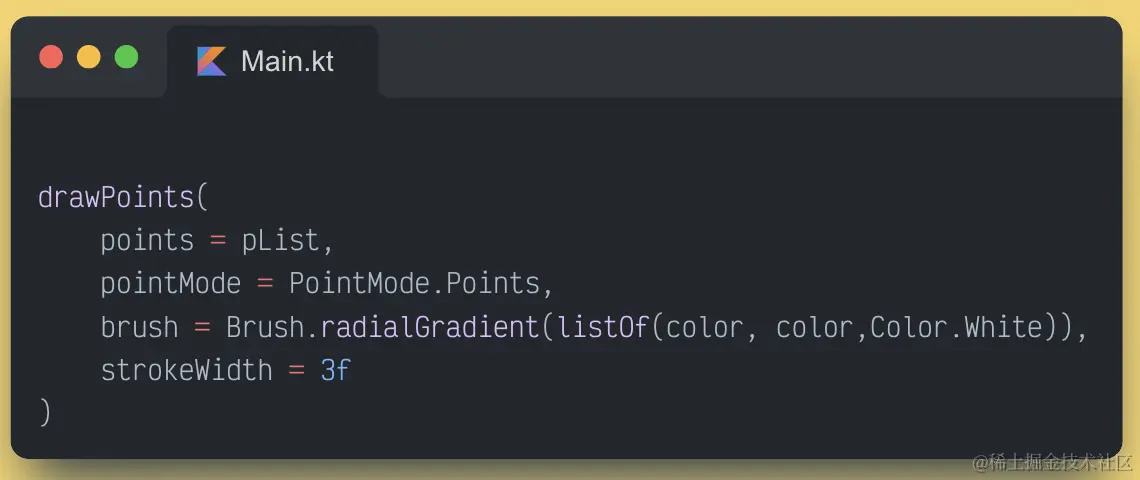Click the drawPoints function name
The width and height of the screenshot is (1140, 480).
[x=116, y=198]
